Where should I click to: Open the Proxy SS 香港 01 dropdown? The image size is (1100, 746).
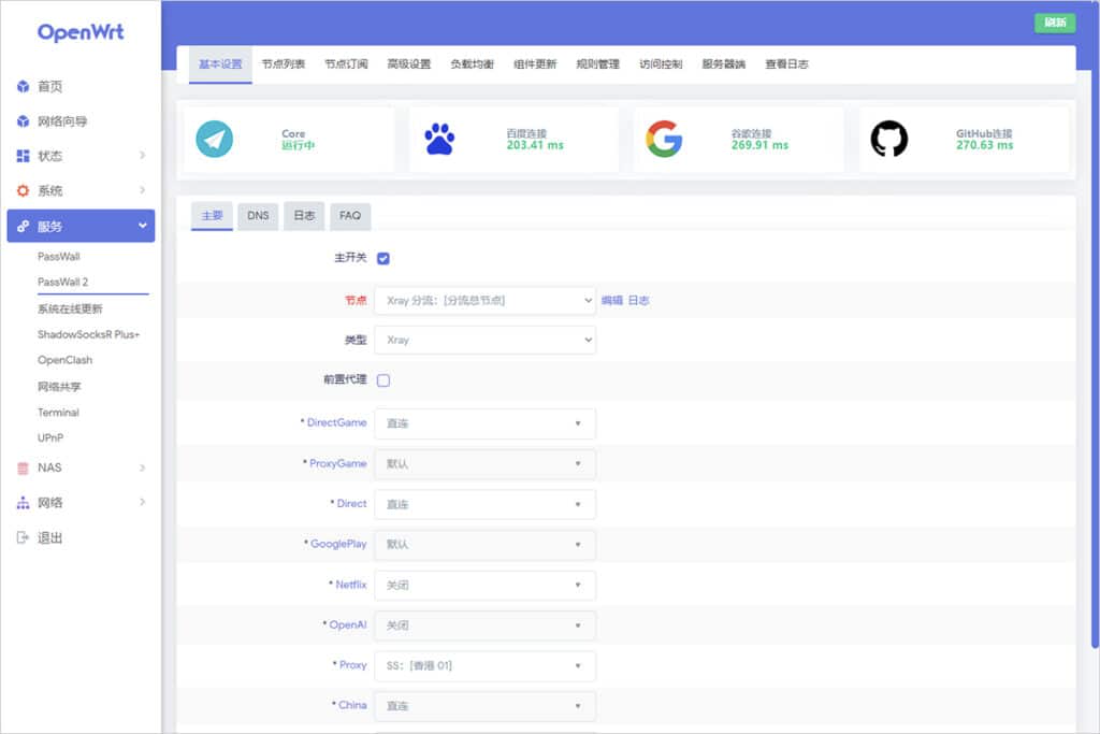485,666
